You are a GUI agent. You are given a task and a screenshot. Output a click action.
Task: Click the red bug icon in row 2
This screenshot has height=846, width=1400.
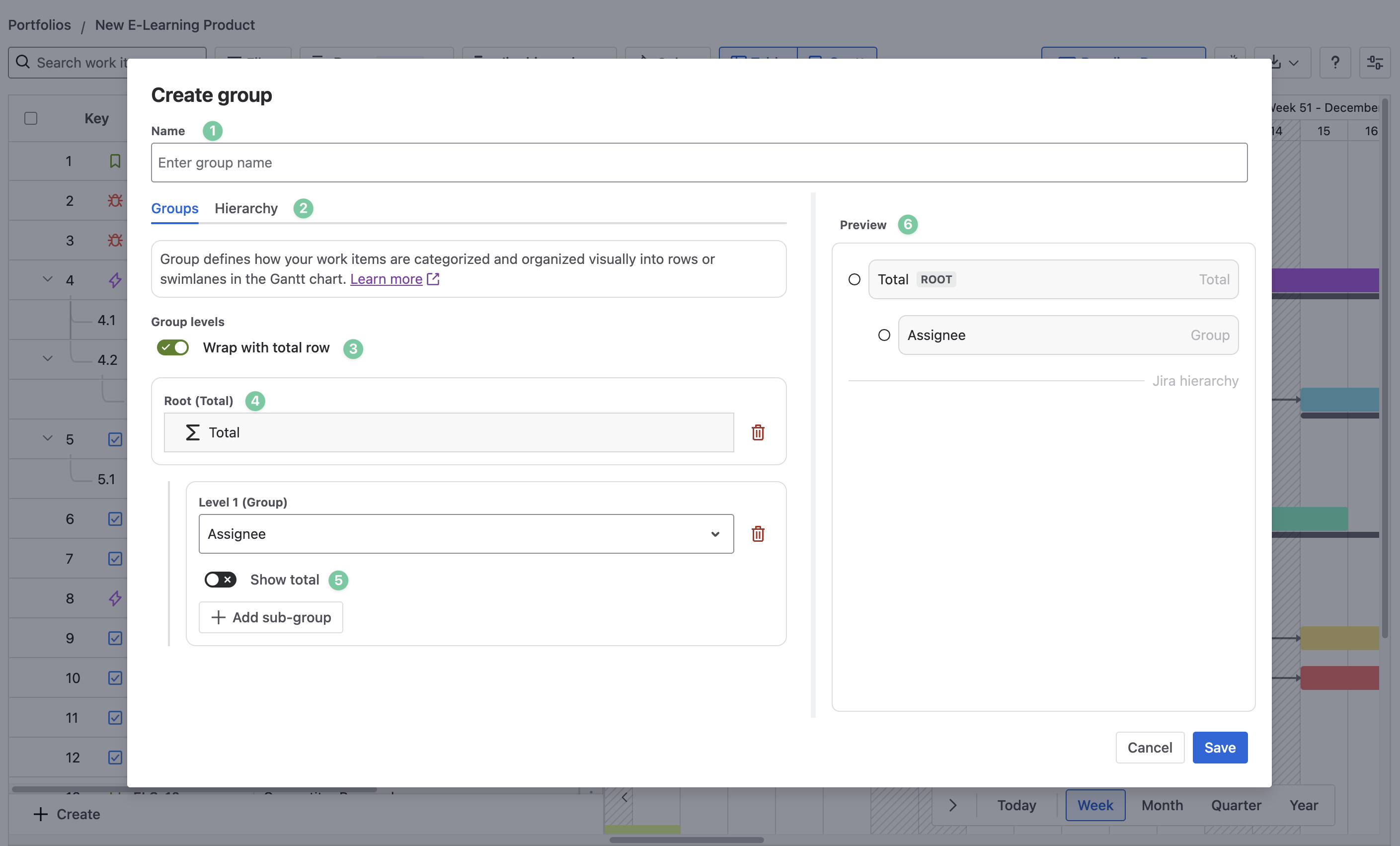click(x=115, y=201)
